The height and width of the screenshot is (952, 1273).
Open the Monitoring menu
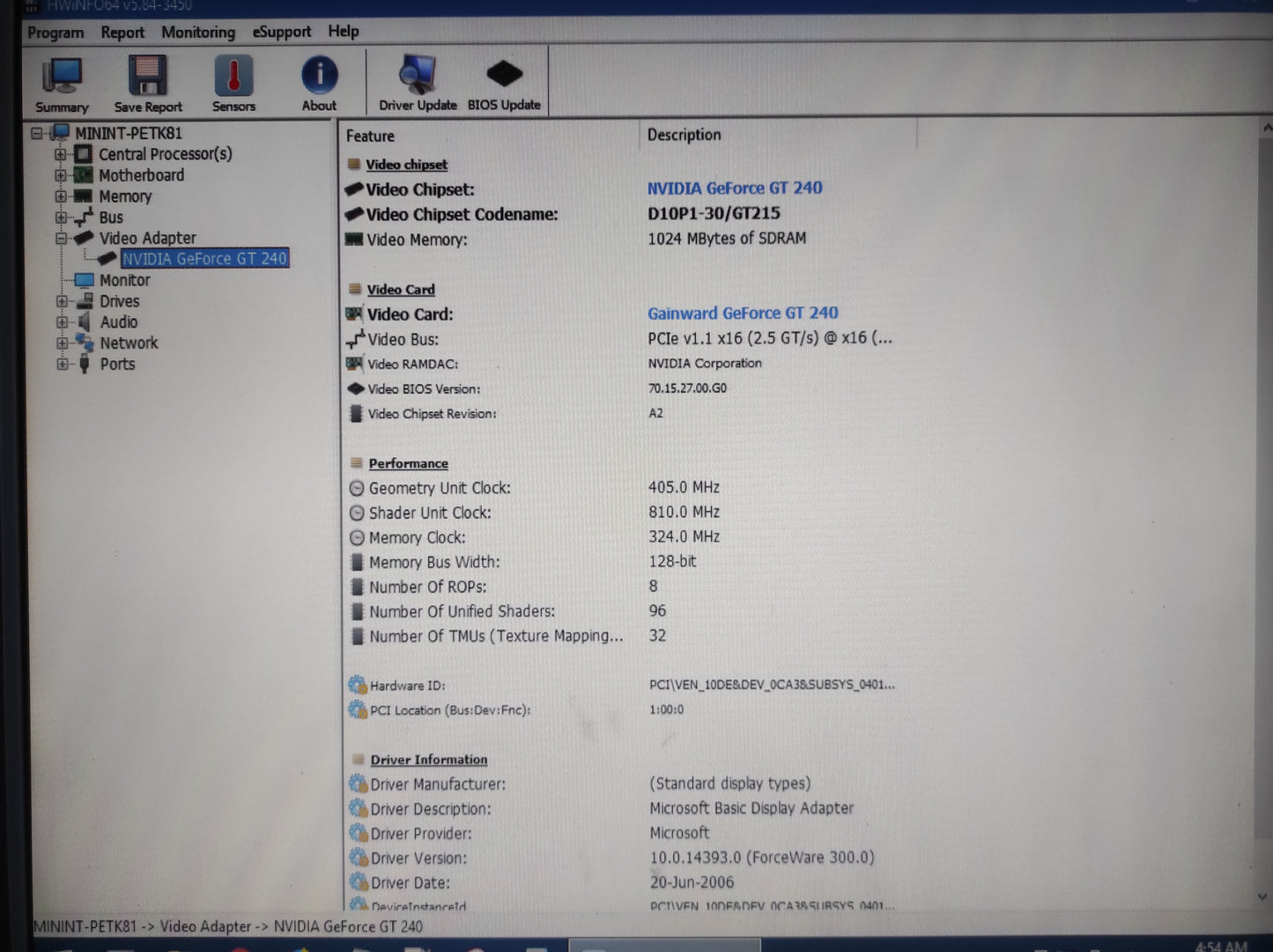(x=197, y=32)
